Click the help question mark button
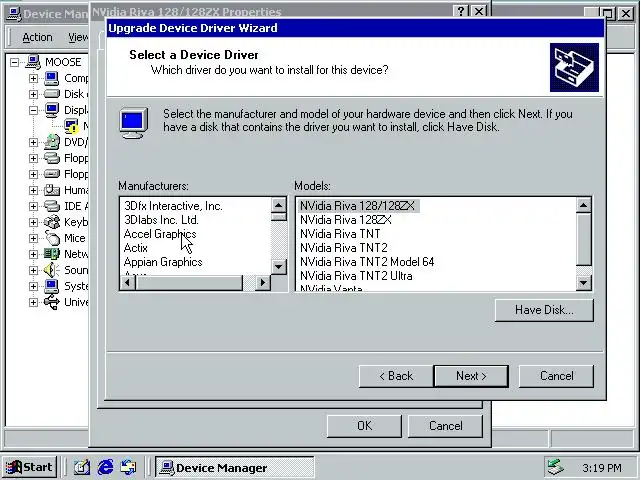The image size is (640, 480). 461,11
